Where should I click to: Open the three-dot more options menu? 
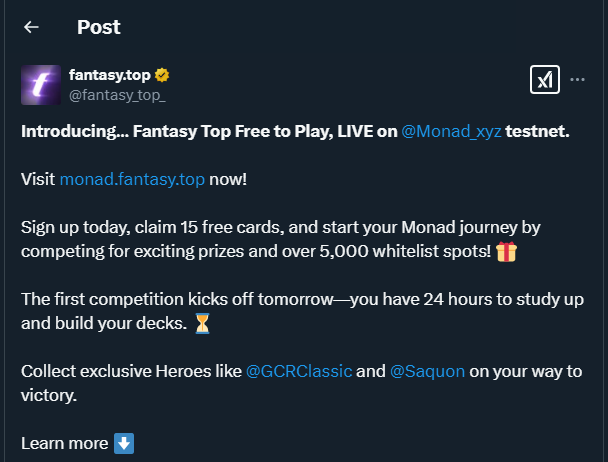click(577, 80)
